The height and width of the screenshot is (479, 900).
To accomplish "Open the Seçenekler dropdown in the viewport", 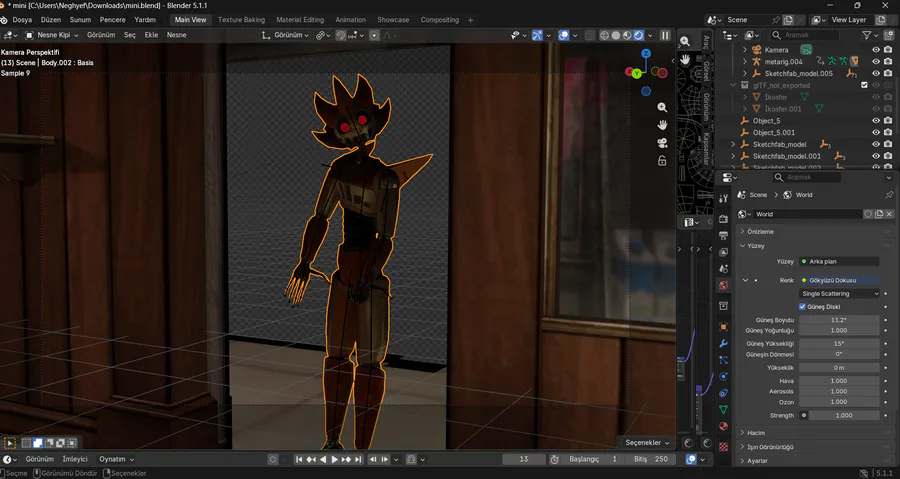I will click(647, 442).
